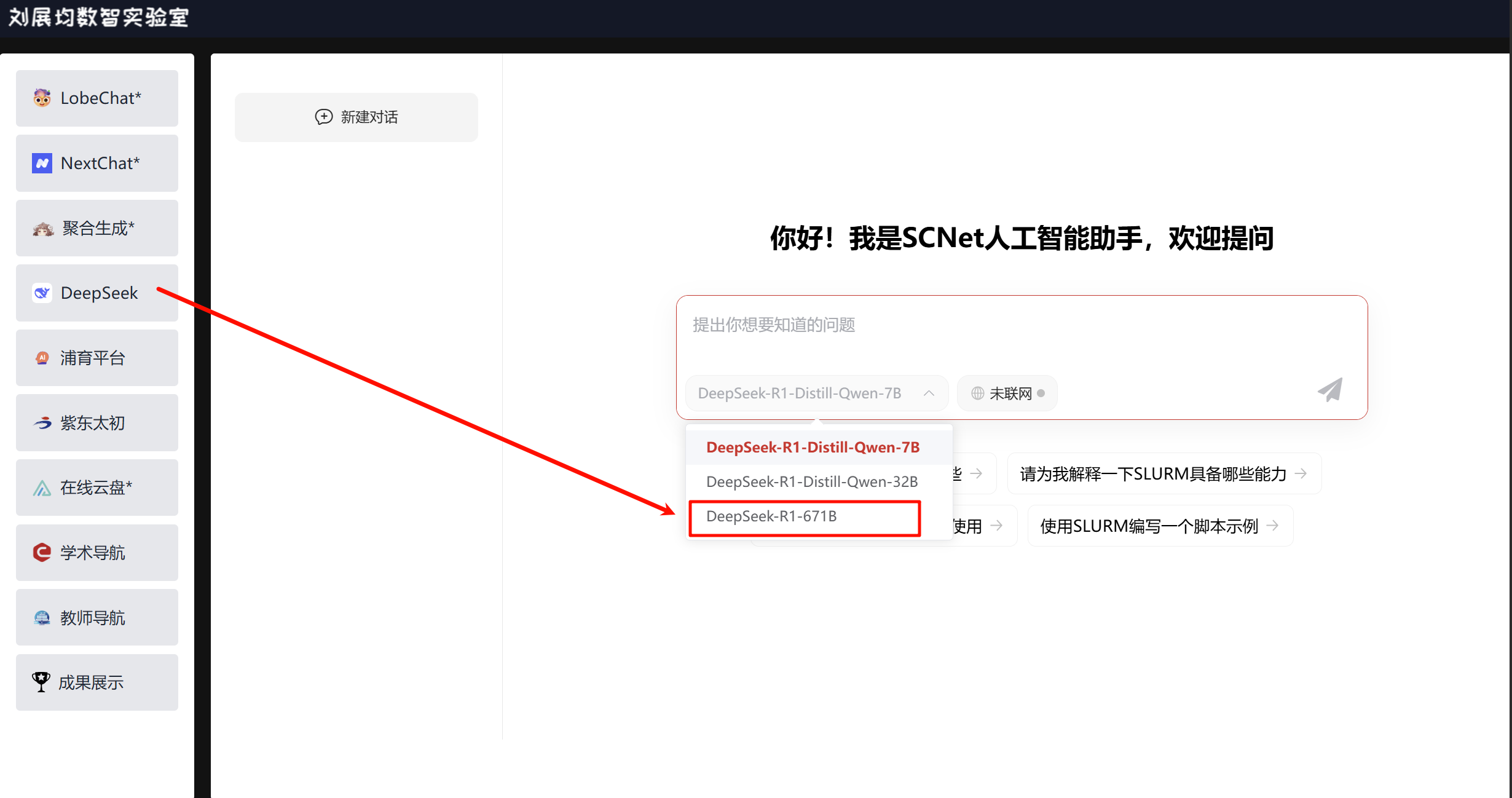The image size is (1512, 798).
Task: Select DeepSeek-R1-Distill-Qwen-7B in list
Action: [813, 448]
